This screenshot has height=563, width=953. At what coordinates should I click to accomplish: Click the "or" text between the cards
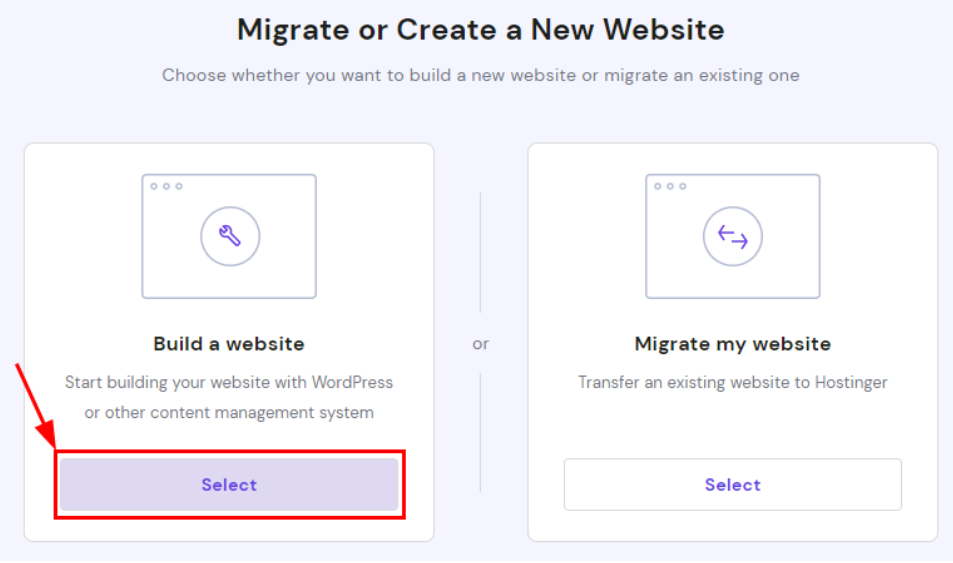pos(481,344)
